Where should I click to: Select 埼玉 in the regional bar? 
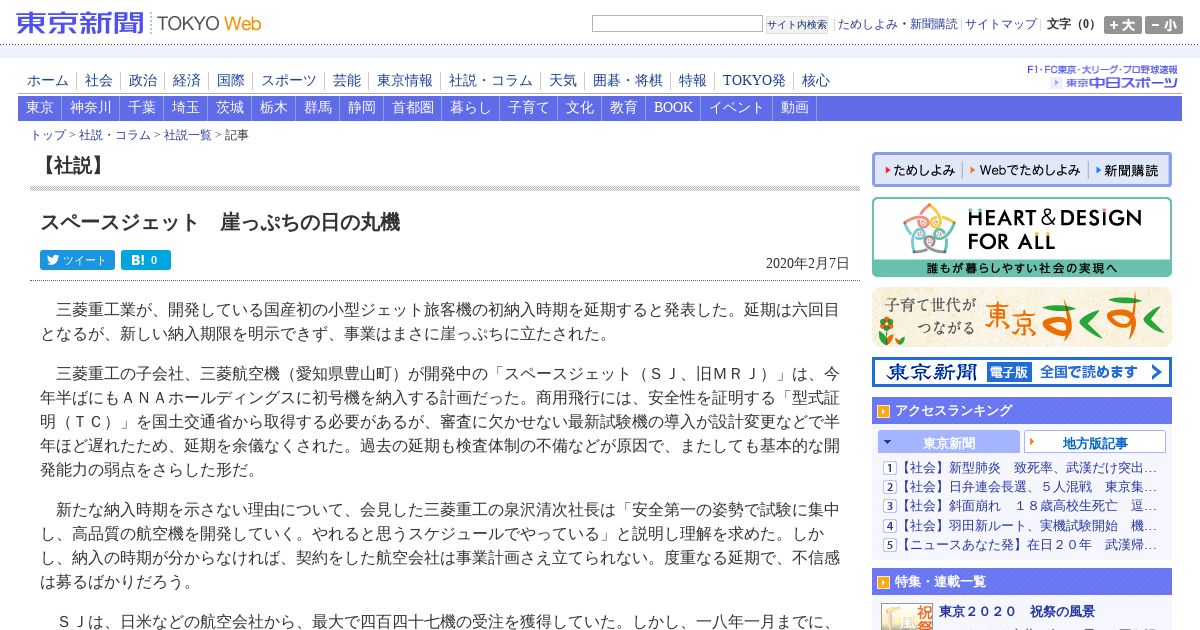coord(186,108)
